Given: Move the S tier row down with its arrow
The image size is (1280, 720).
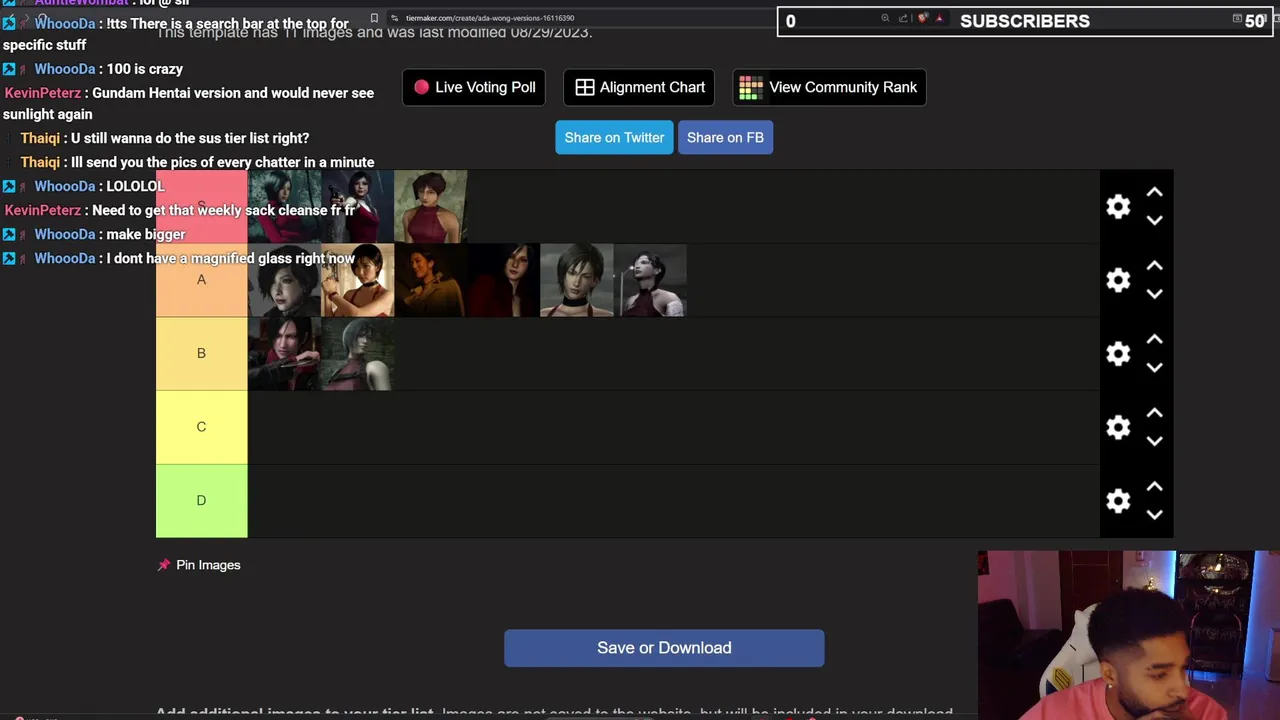Looking at the screenshot, I should [x=1154, y=220].
